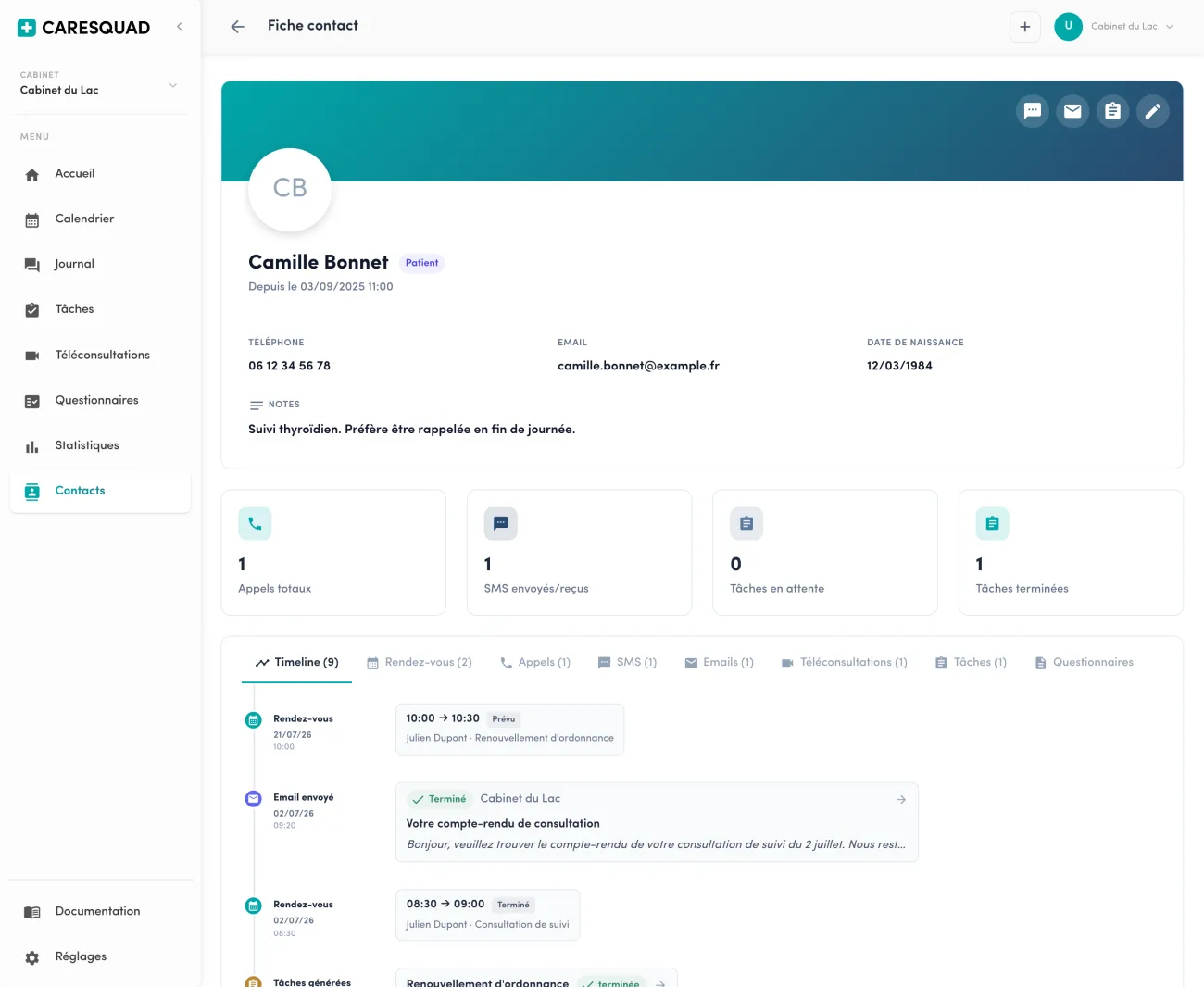The width and height of the screenshot is (1204, 987).
Task: Switch to the SMS (1) tab
Action: tap(627, 663)
